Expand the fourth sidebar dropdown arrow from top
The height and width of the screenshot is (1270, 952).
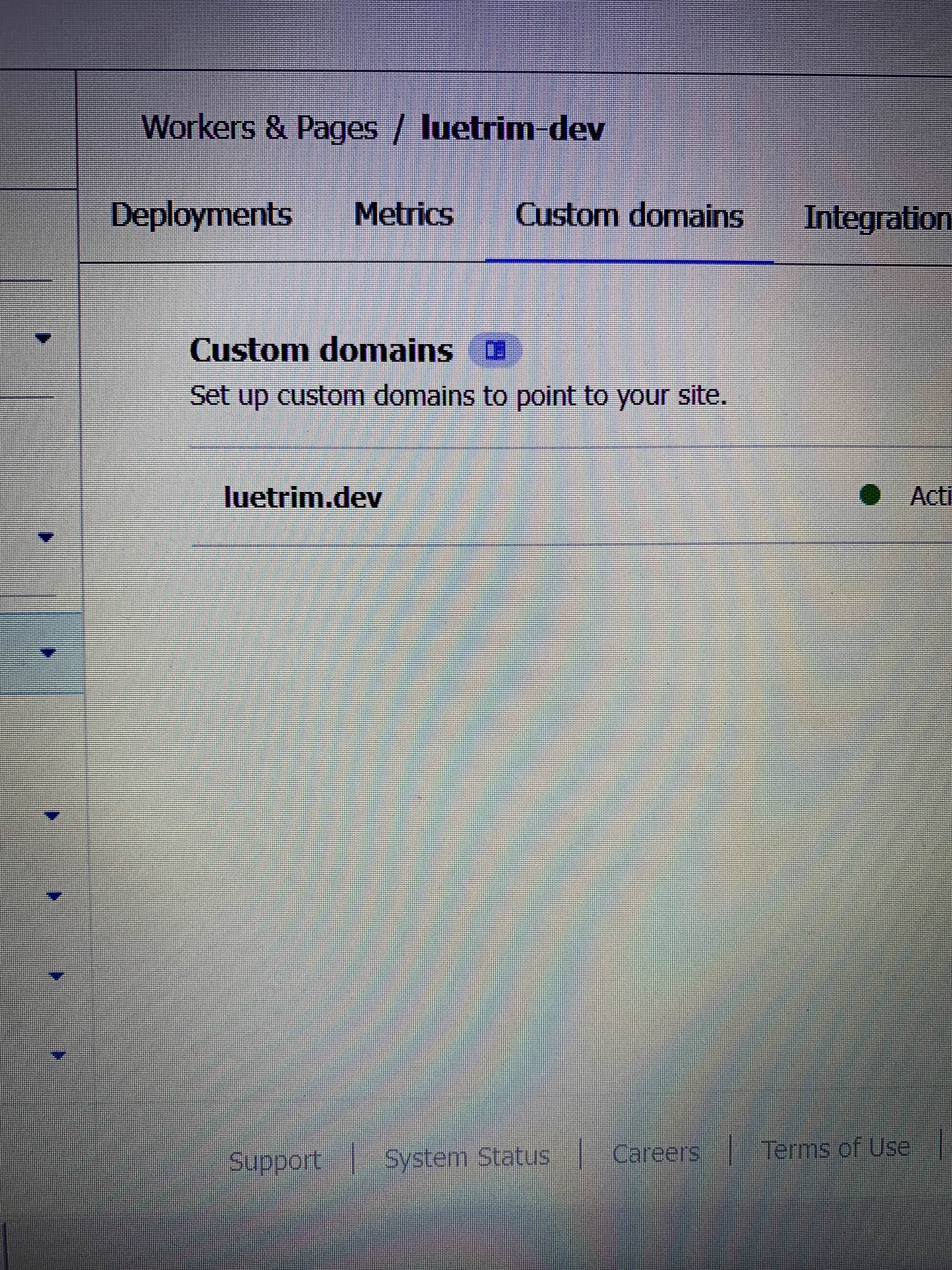coord(52,815)
